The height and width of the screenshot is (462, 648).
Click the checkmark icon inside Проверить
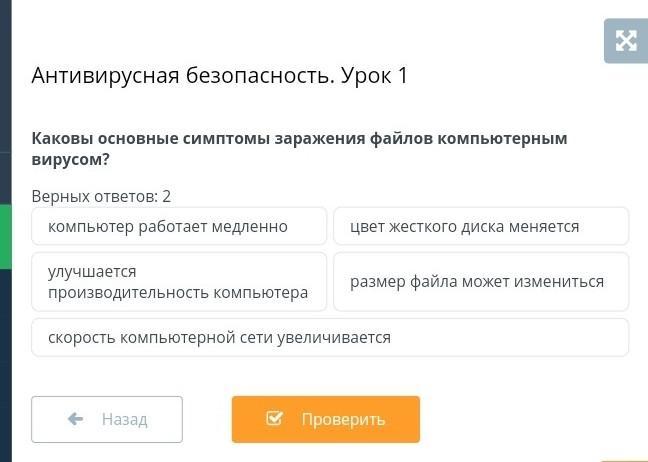pyautogui.click(x=275, y=419)
